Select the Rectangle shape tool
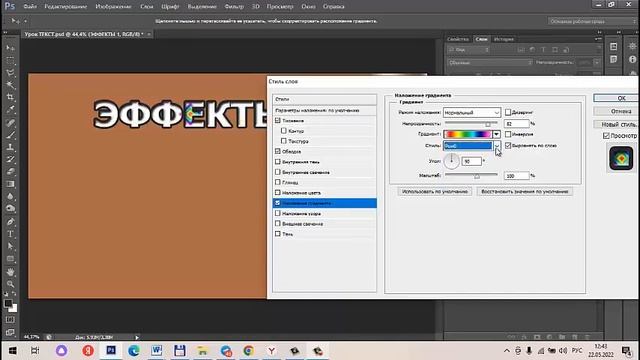The image size is (640, 360). tap(10, 259)
